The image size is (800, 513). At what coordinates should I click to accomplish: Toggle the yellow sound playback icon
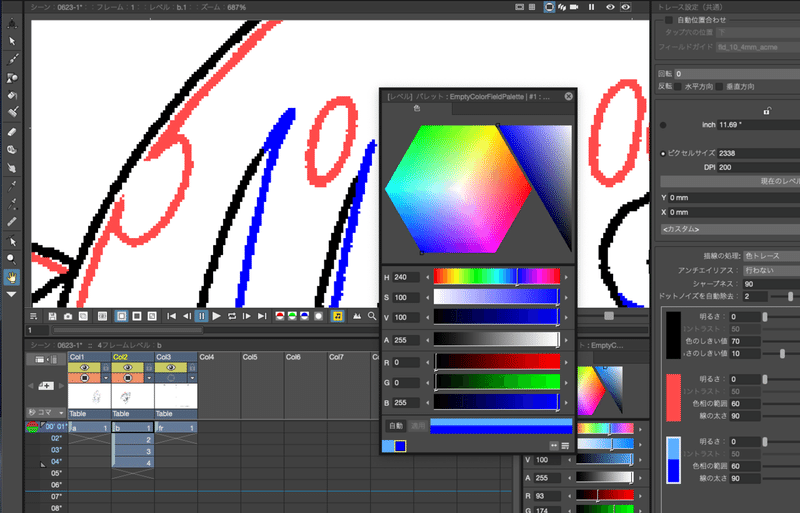point(338,316)
